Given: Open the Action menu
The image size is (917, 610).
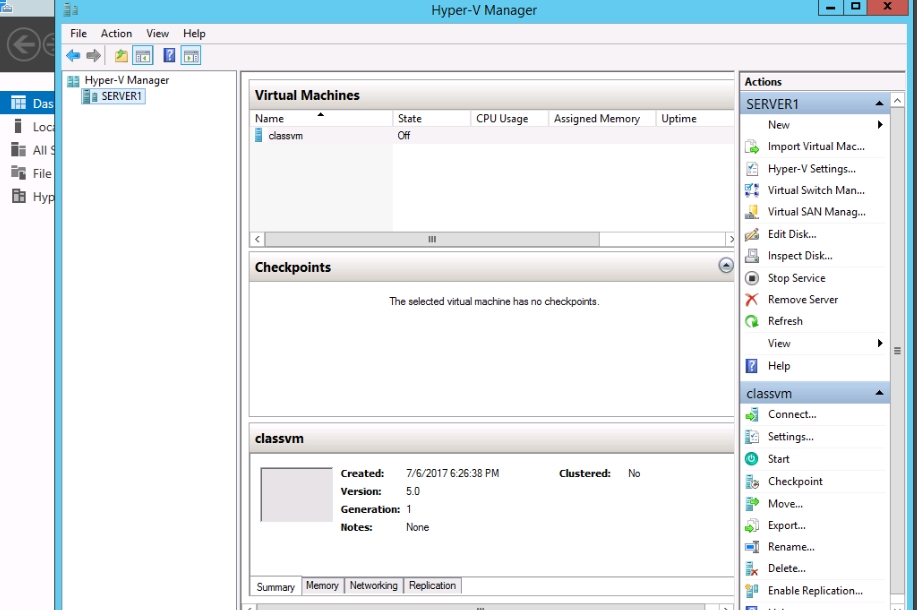Looking at the screenshot, I should (116, 33).
